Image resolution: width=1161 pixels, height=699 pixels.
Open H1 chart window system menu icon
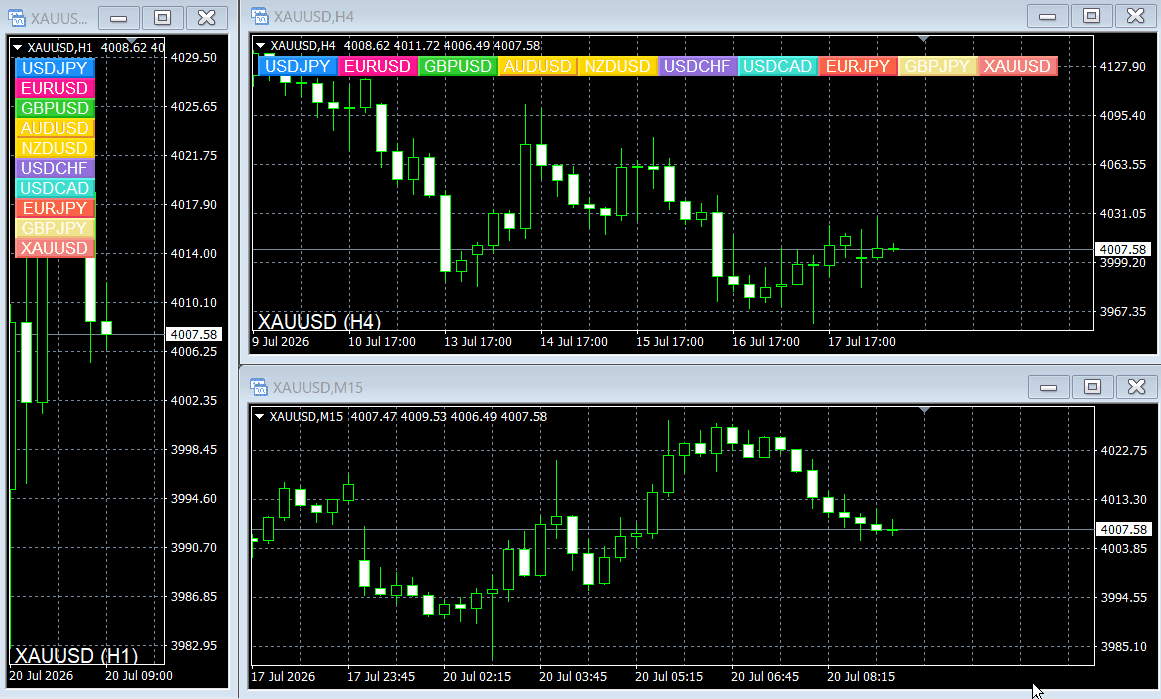[16, 18]
